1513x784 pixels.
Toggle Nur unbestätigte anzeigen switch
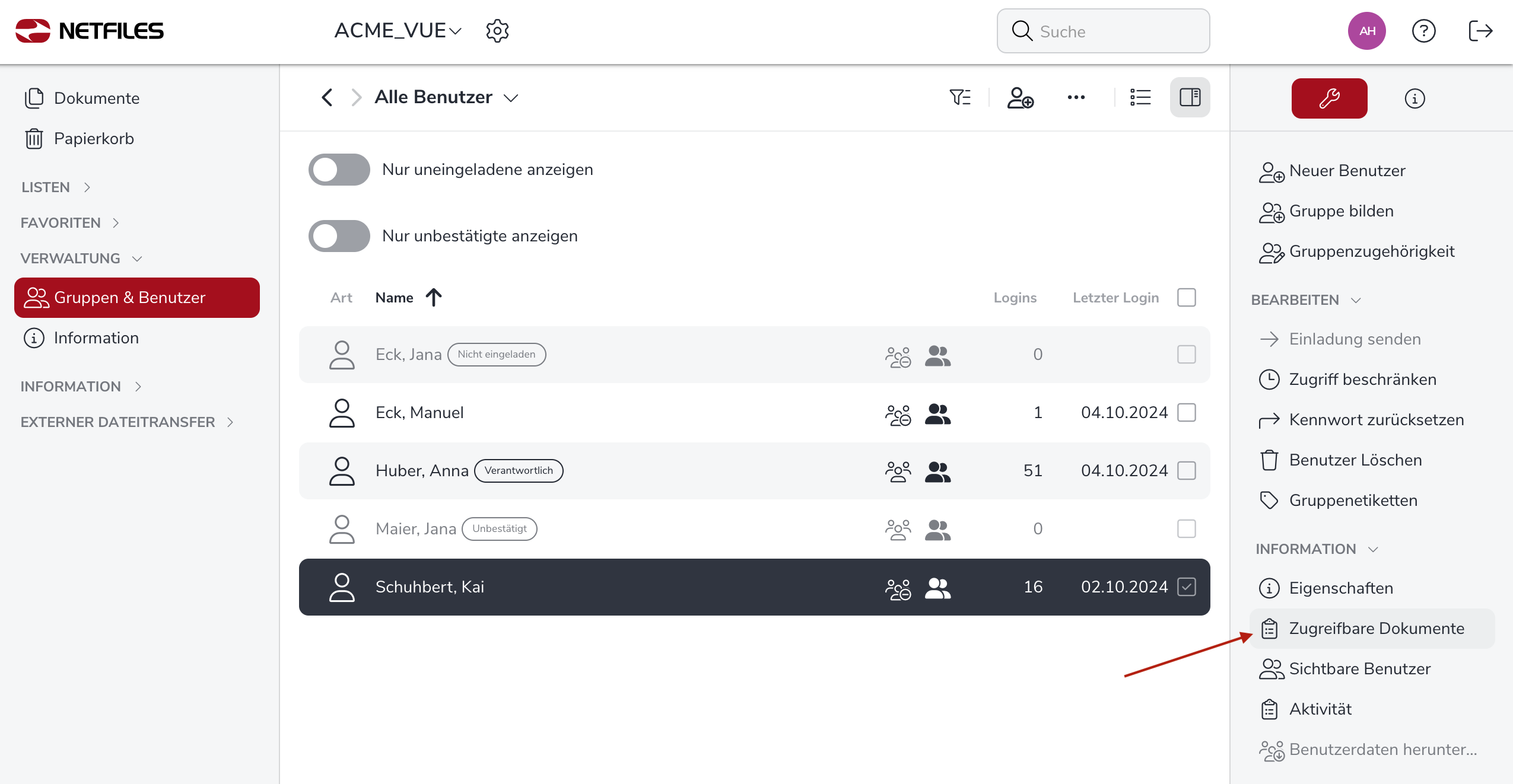click(x=339, y=236)
